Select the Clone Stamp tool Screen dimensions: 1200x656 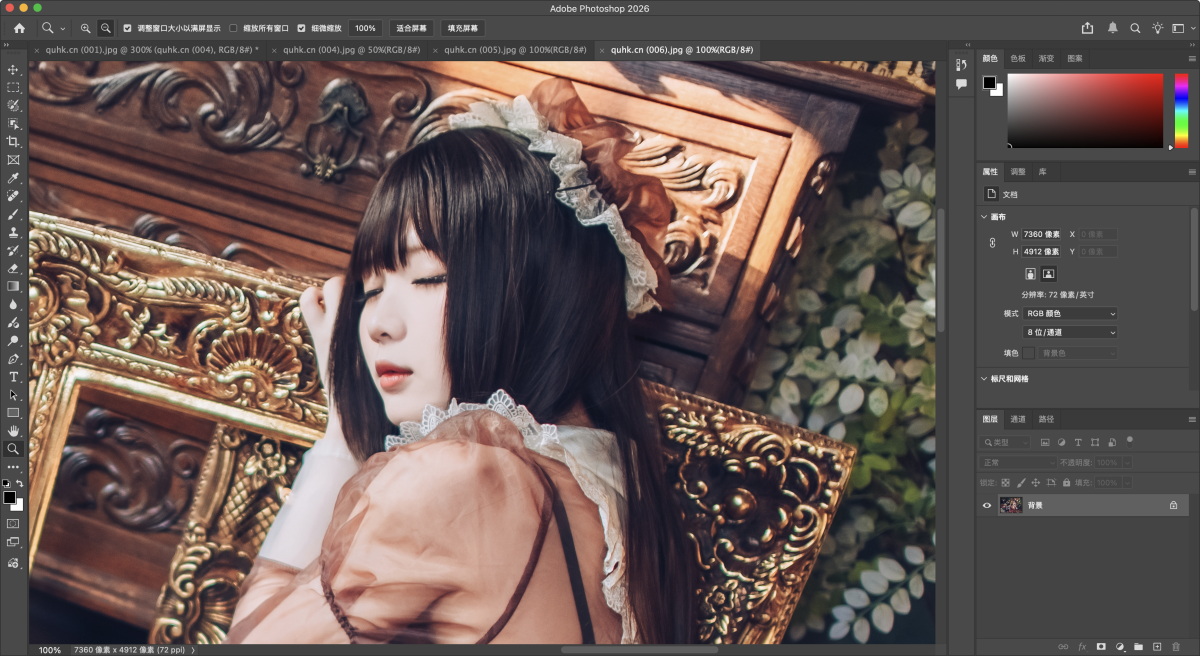(x=14, y=232)
